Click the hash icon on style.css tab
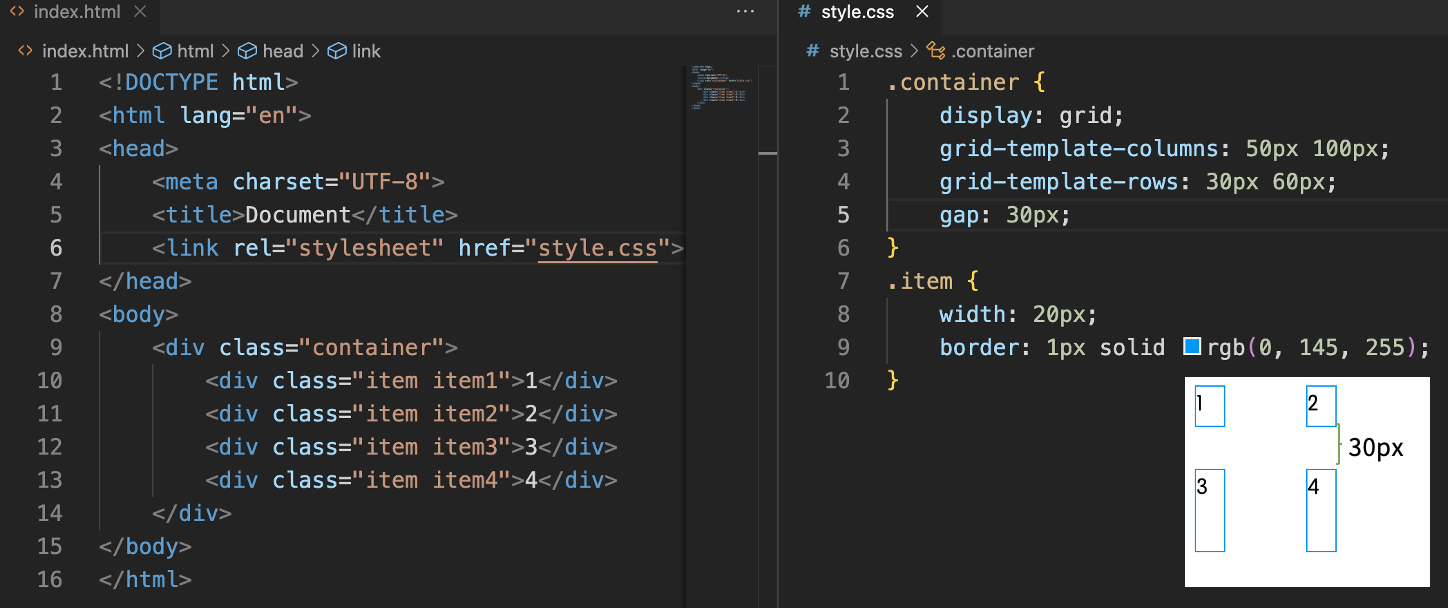This screenshot has width=1448, height=608. pos(803,12)
